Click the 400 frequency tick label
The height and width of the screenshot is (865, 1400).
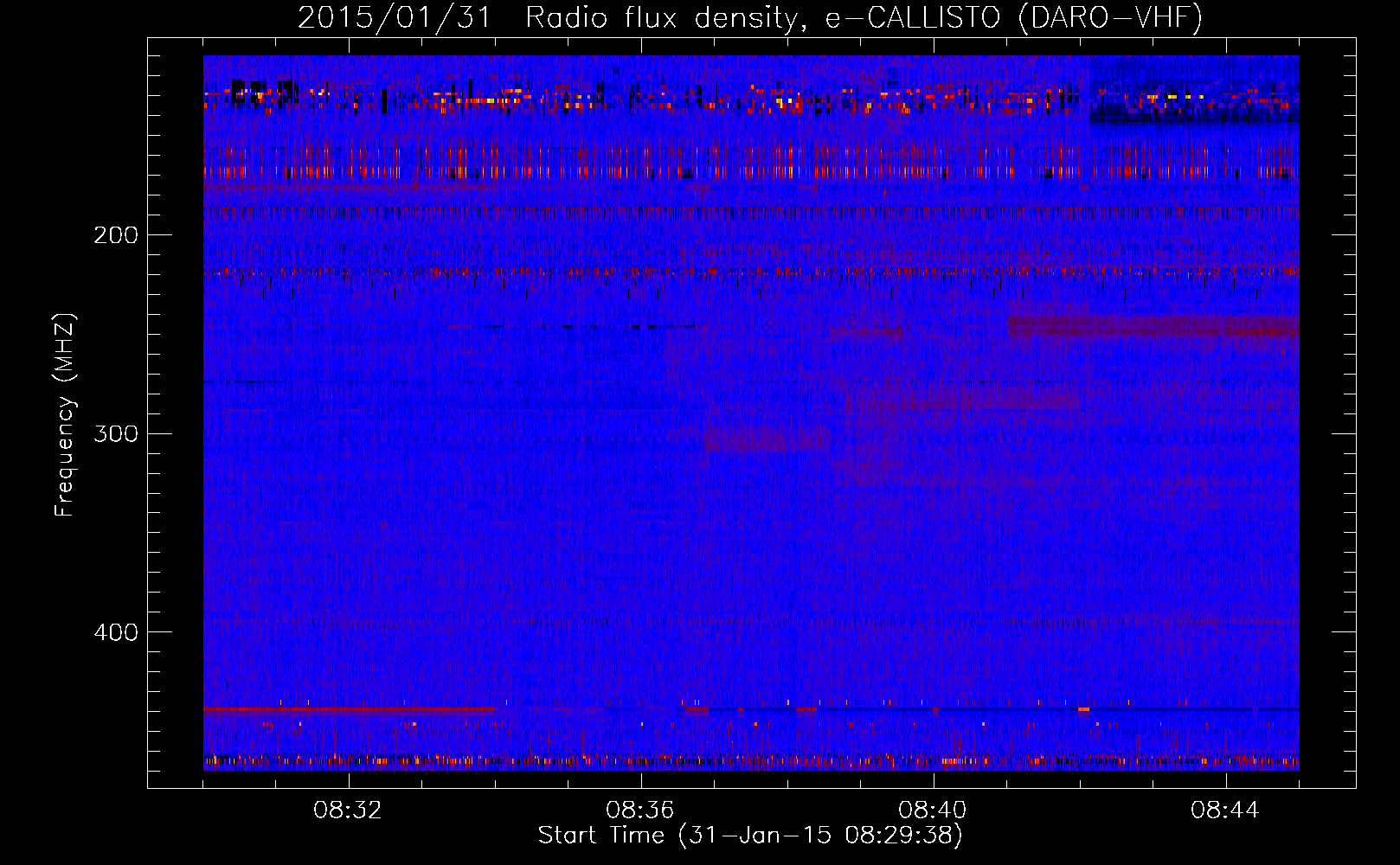116,632
